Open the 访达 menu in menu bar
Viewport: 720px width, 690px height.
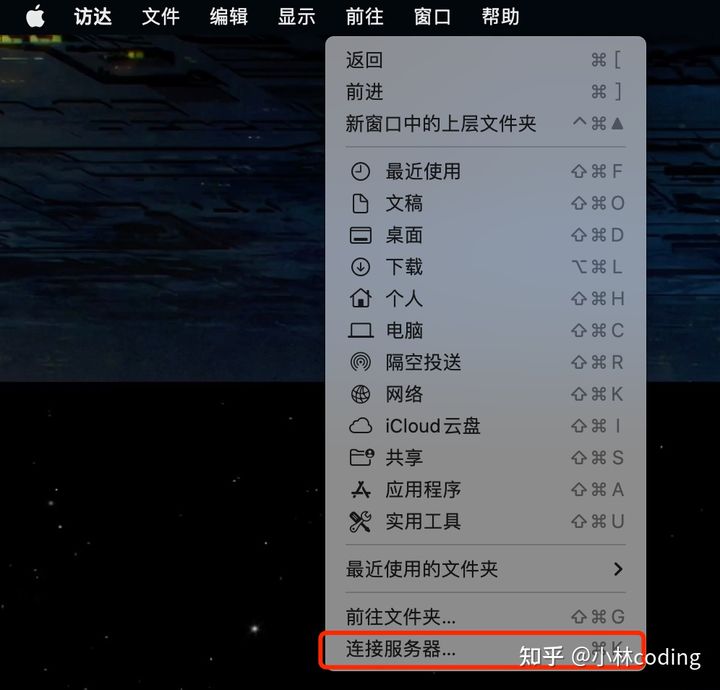(x=93, y=17)
